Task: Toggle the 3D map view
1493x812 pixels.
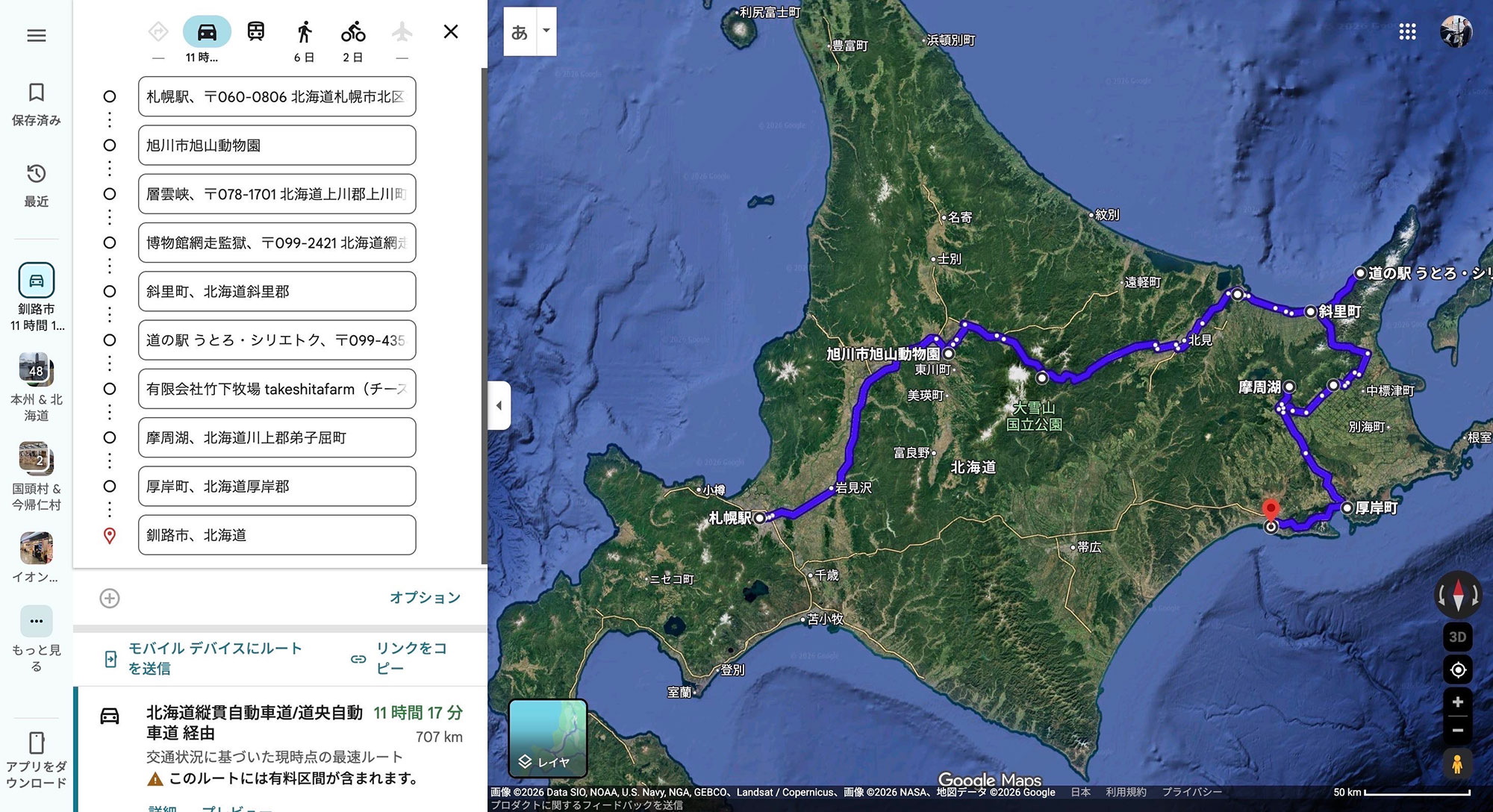Action: pyautogui.click(x=1457, y=637)
